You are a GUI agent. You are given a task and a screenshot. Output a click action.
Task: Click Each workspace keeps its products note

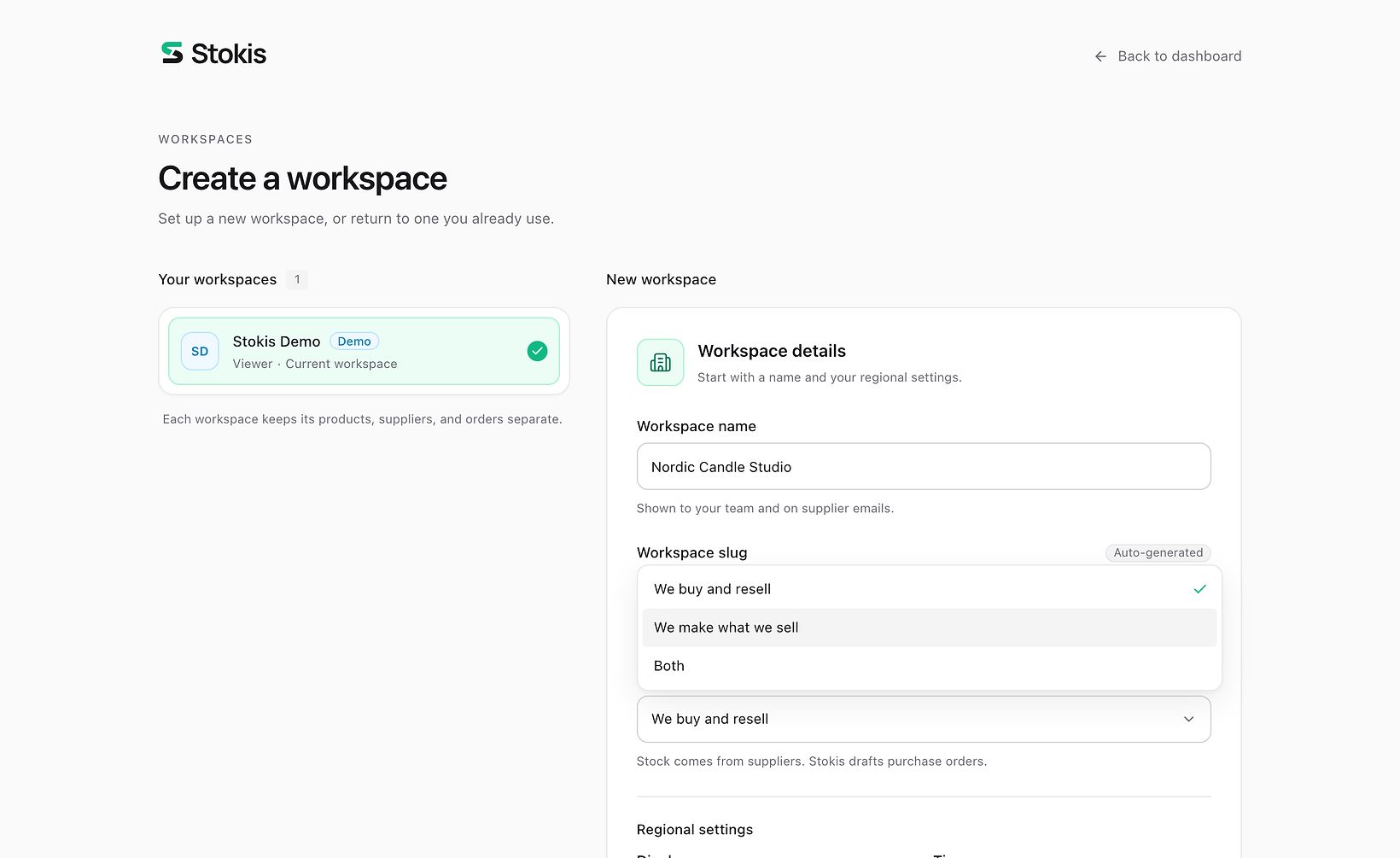click(x=363, y=419)
